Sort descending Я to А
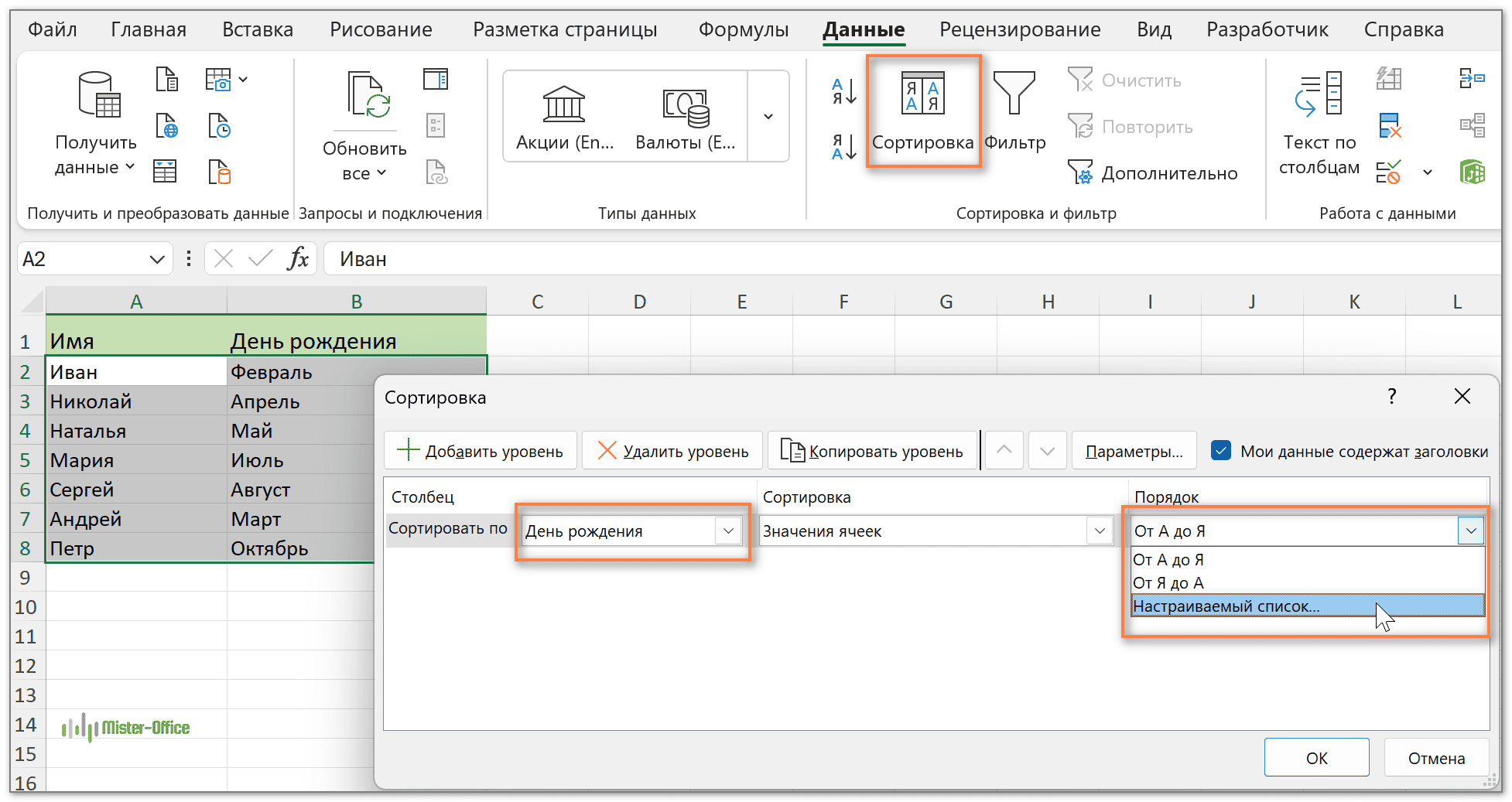This screenshot has height=802, width=1512. 843,146
